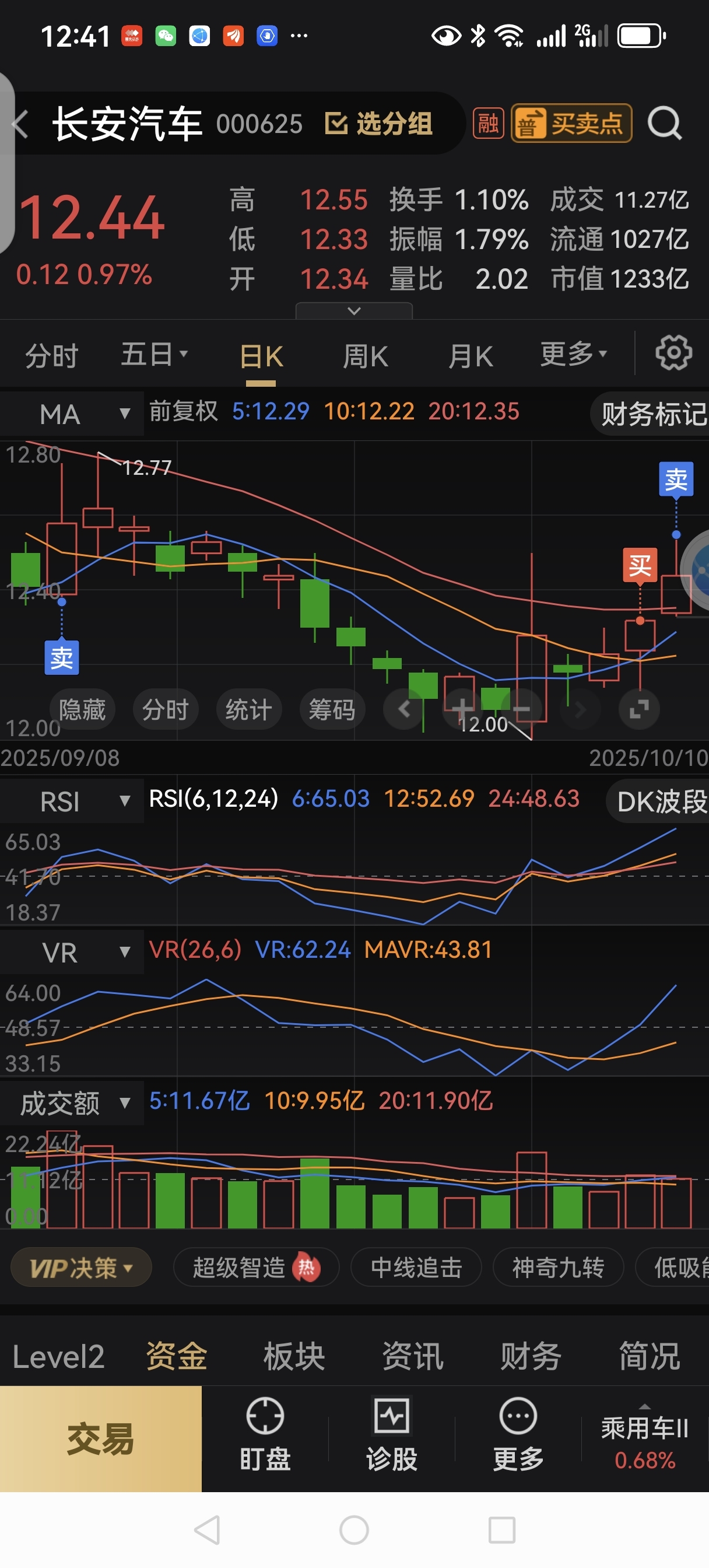
Task: Zoom in chart with plus button
Action: click(x=462, y=709)
